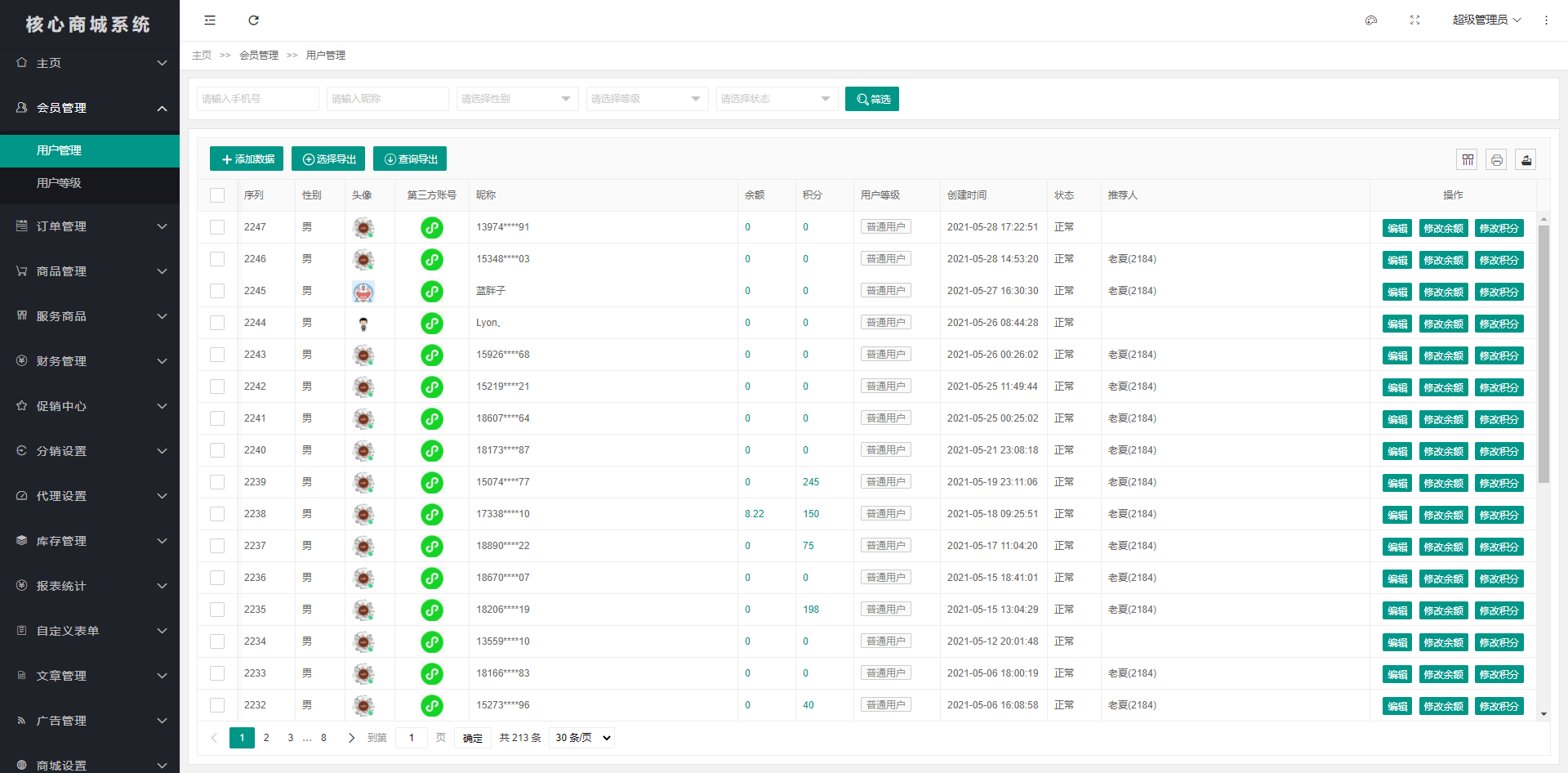Go to page 2 of the table
Image resolution: width=1568 pixels, height=773 pixels.
(x=266, y=738)
